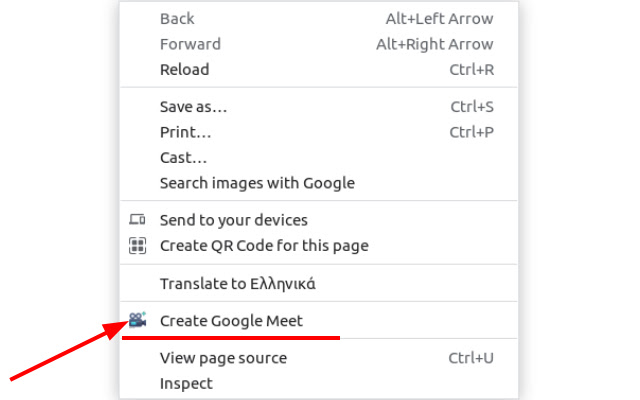
Task: Click the QR code icon
Action: click(138, 245)
